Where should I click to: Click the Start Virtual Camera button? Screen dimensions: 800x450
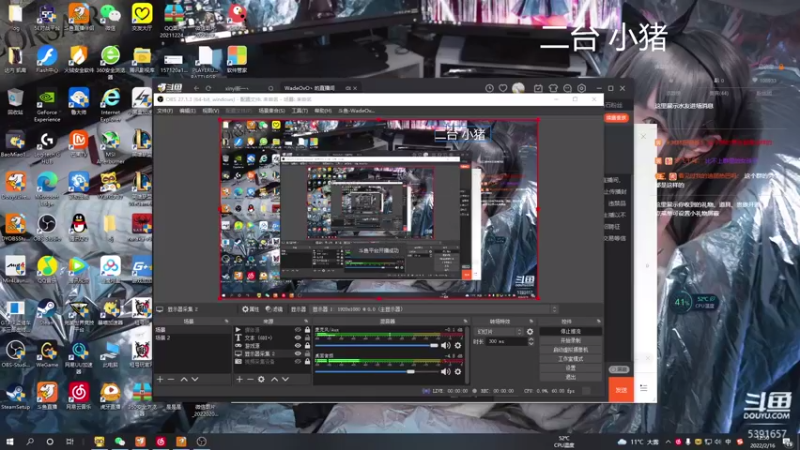click(570, 350)
